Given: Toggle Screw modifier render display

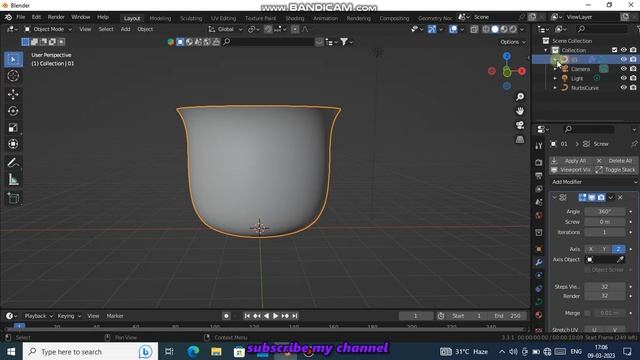Looking at the screenshot, I should [x=601, y=198].
